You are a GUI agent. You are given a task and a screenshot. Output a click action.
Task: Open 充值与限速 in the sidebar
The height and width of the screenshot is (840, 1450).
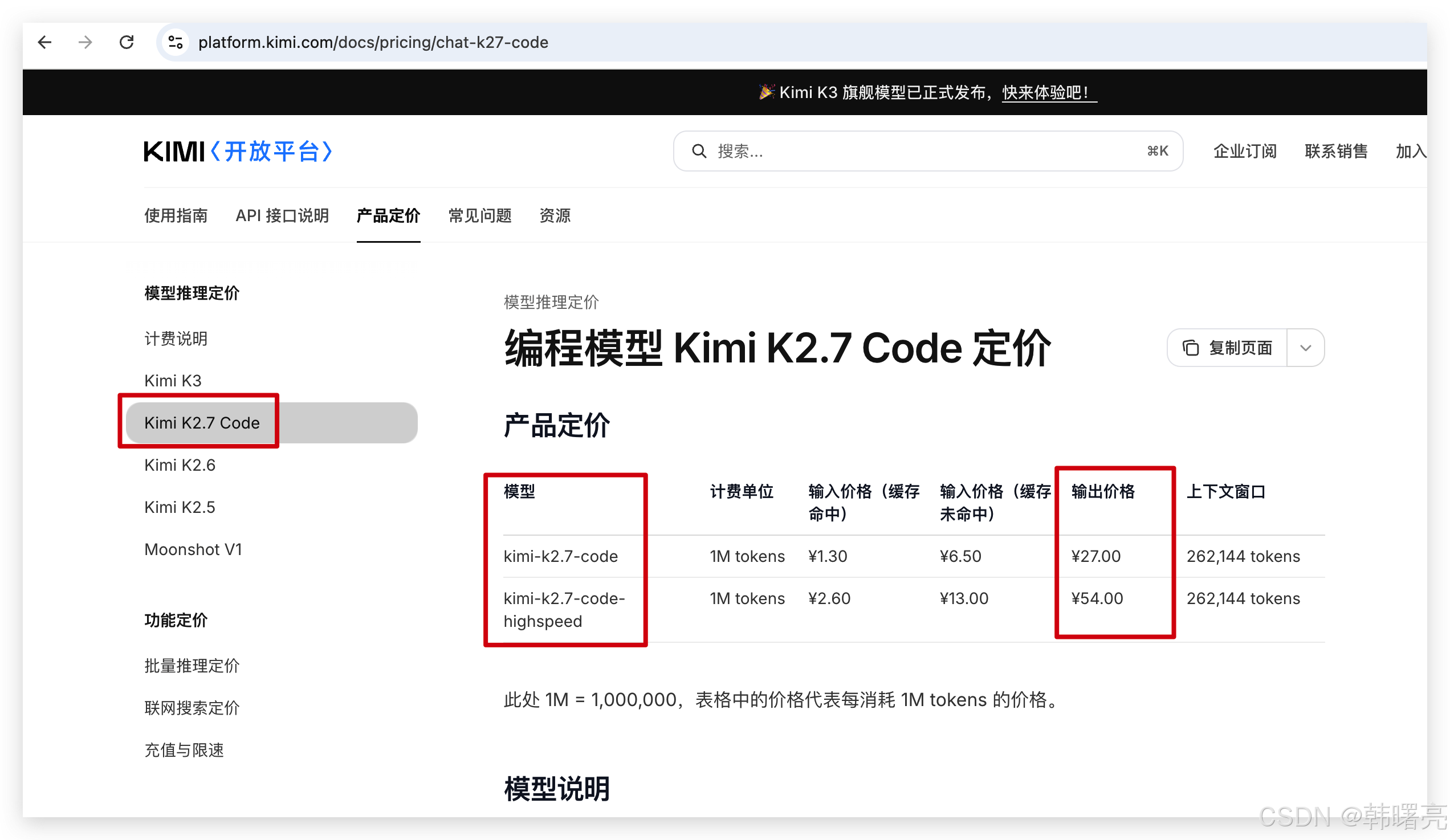184,751
